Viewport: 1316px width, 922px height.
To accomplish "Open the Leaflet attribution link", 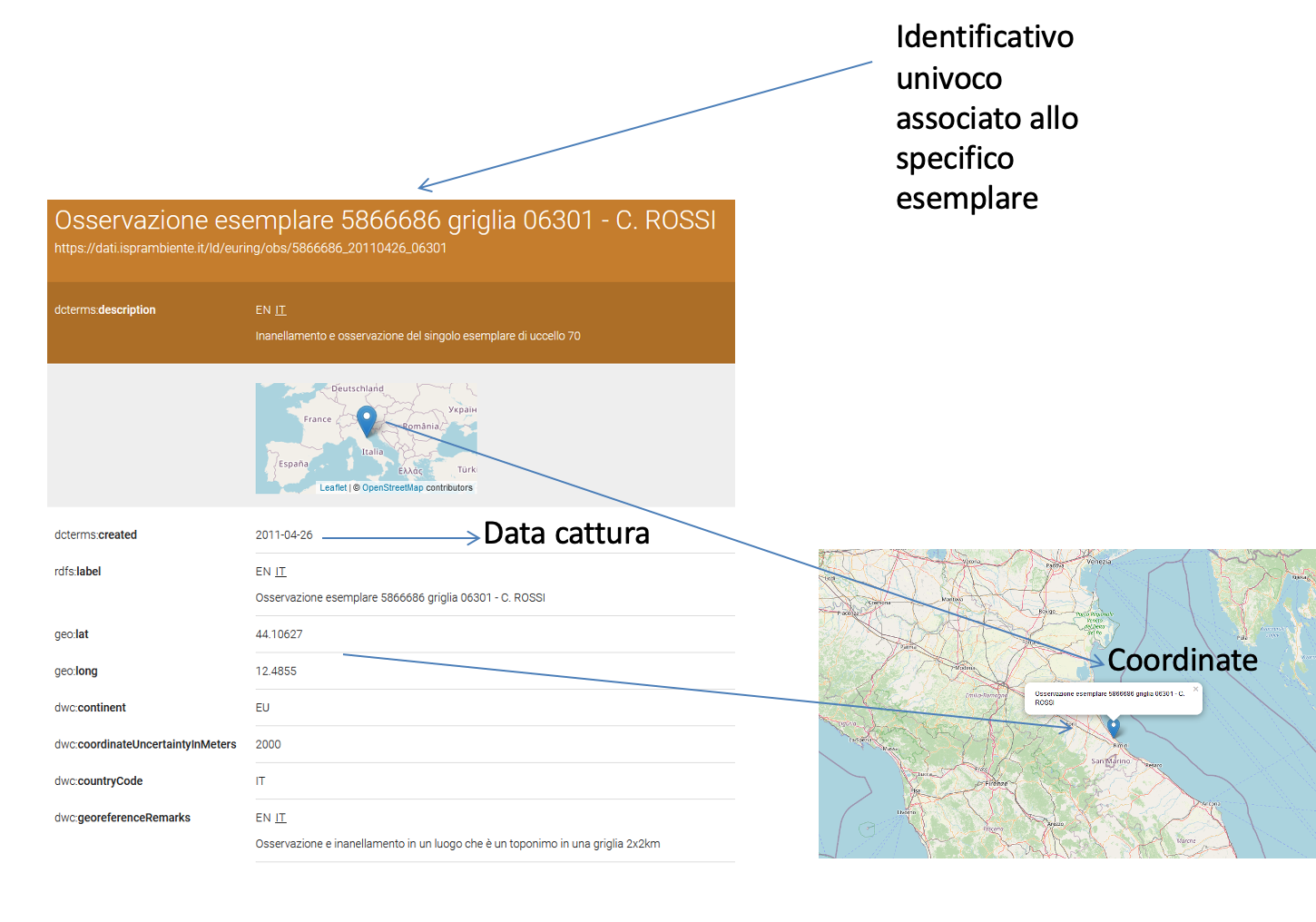I will [x=333, y=488].
